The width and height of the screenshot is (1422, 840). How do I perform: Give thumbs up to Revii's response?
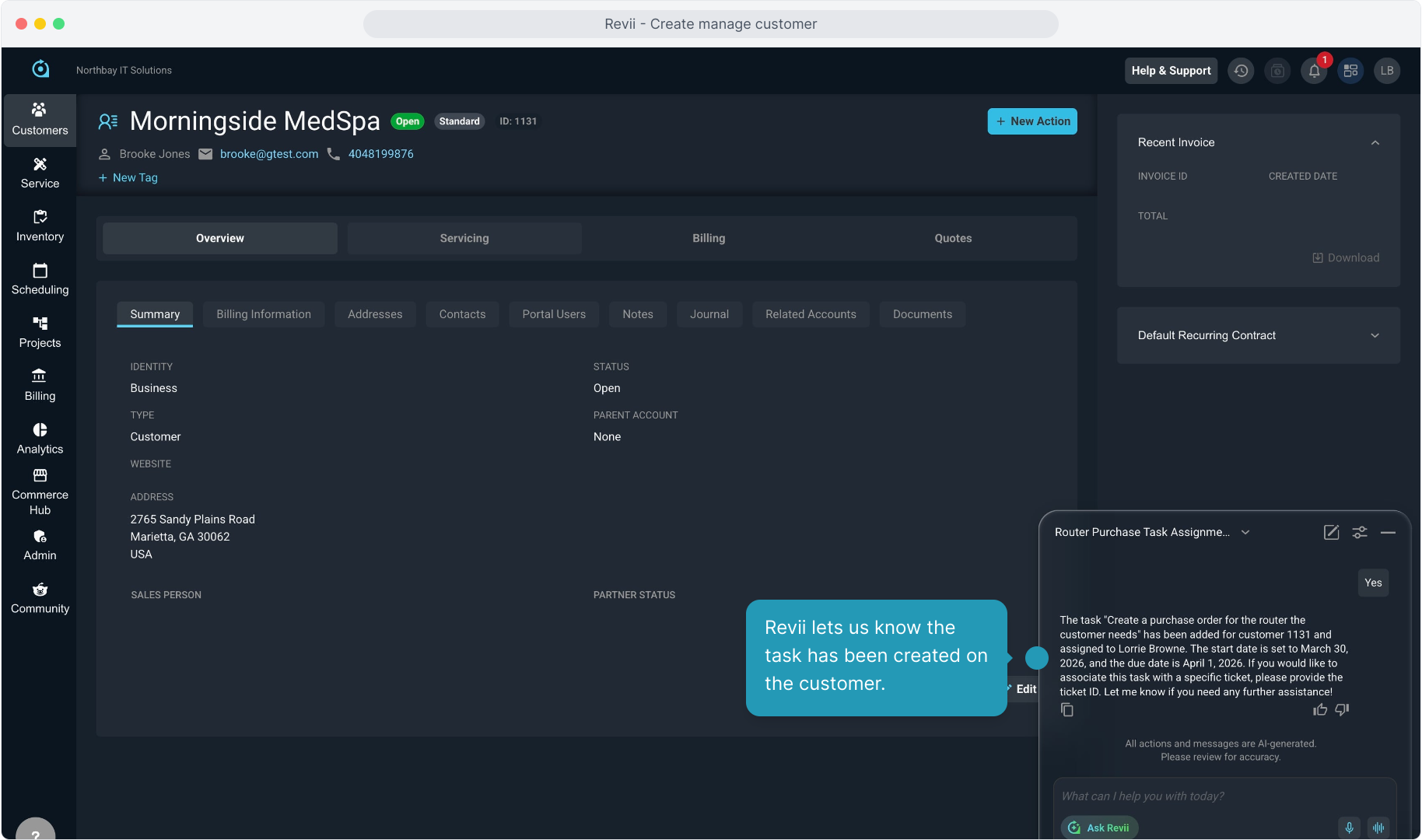tap(1320, 710)
